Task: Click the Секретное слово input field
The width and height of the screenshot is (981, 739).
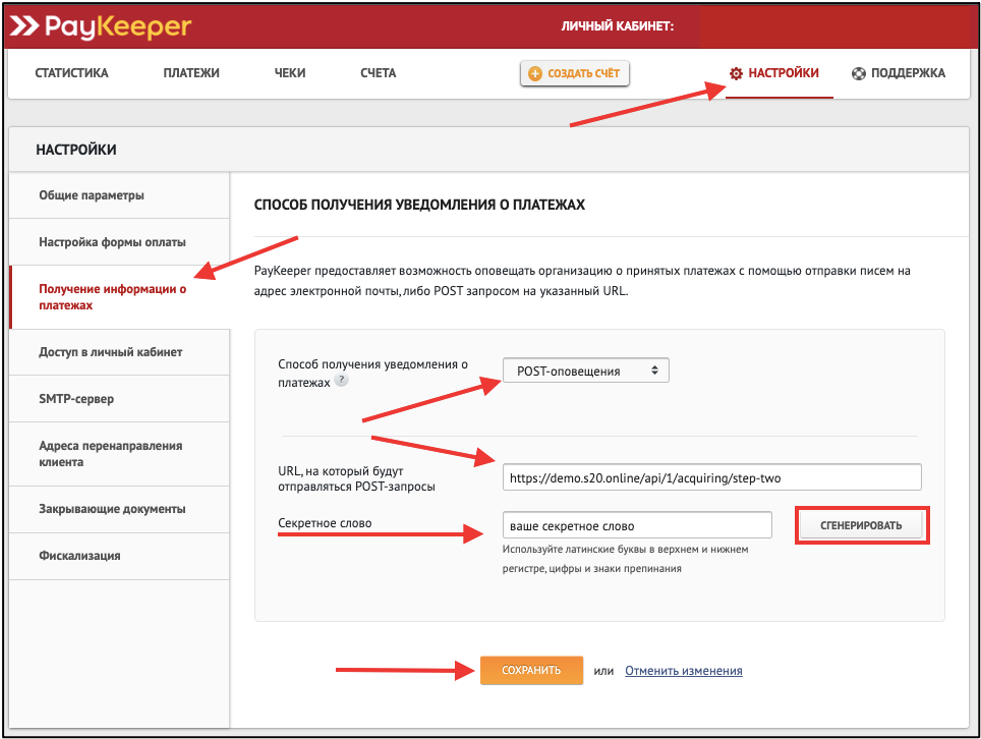Action: (x=637, y=526)
